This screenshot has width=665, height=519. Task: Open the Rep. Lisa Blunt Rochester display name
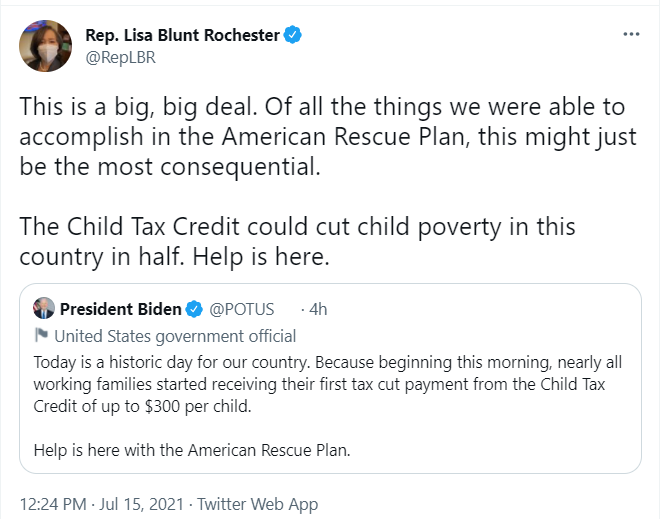[x=182, y=35]
